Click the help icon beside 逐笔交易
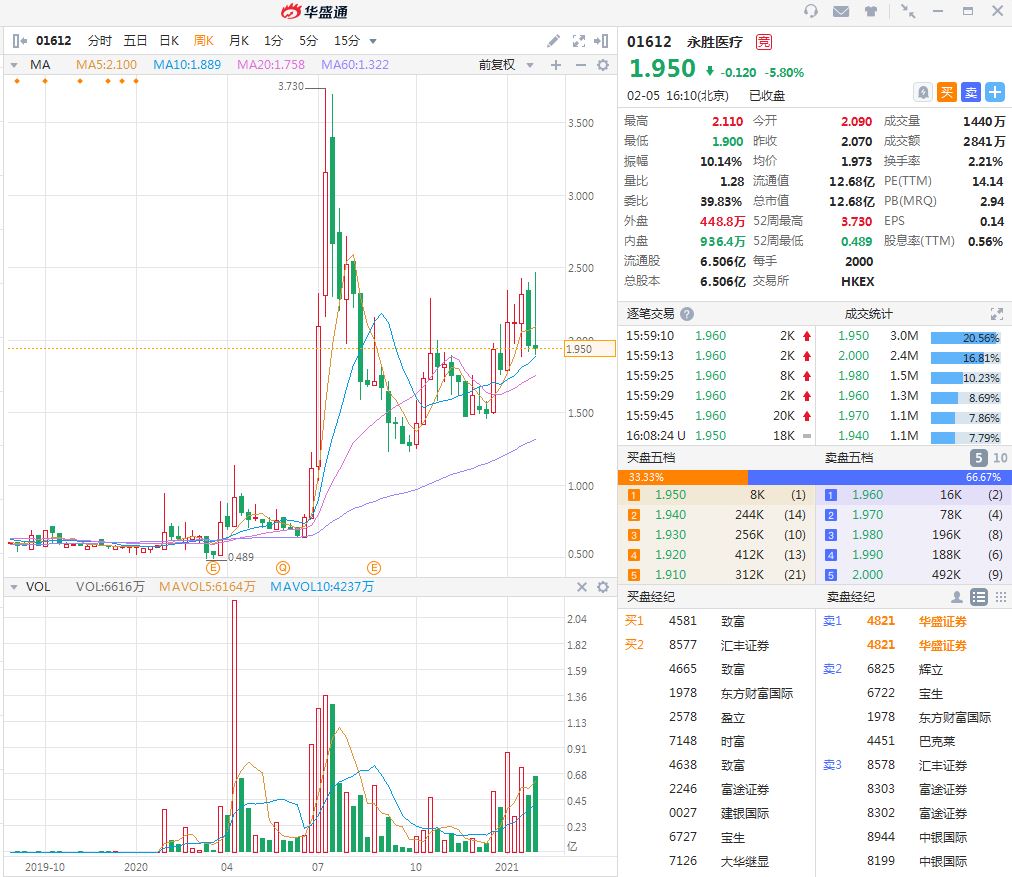This screenshot has height=877, width=1012. tap(687, 314)
